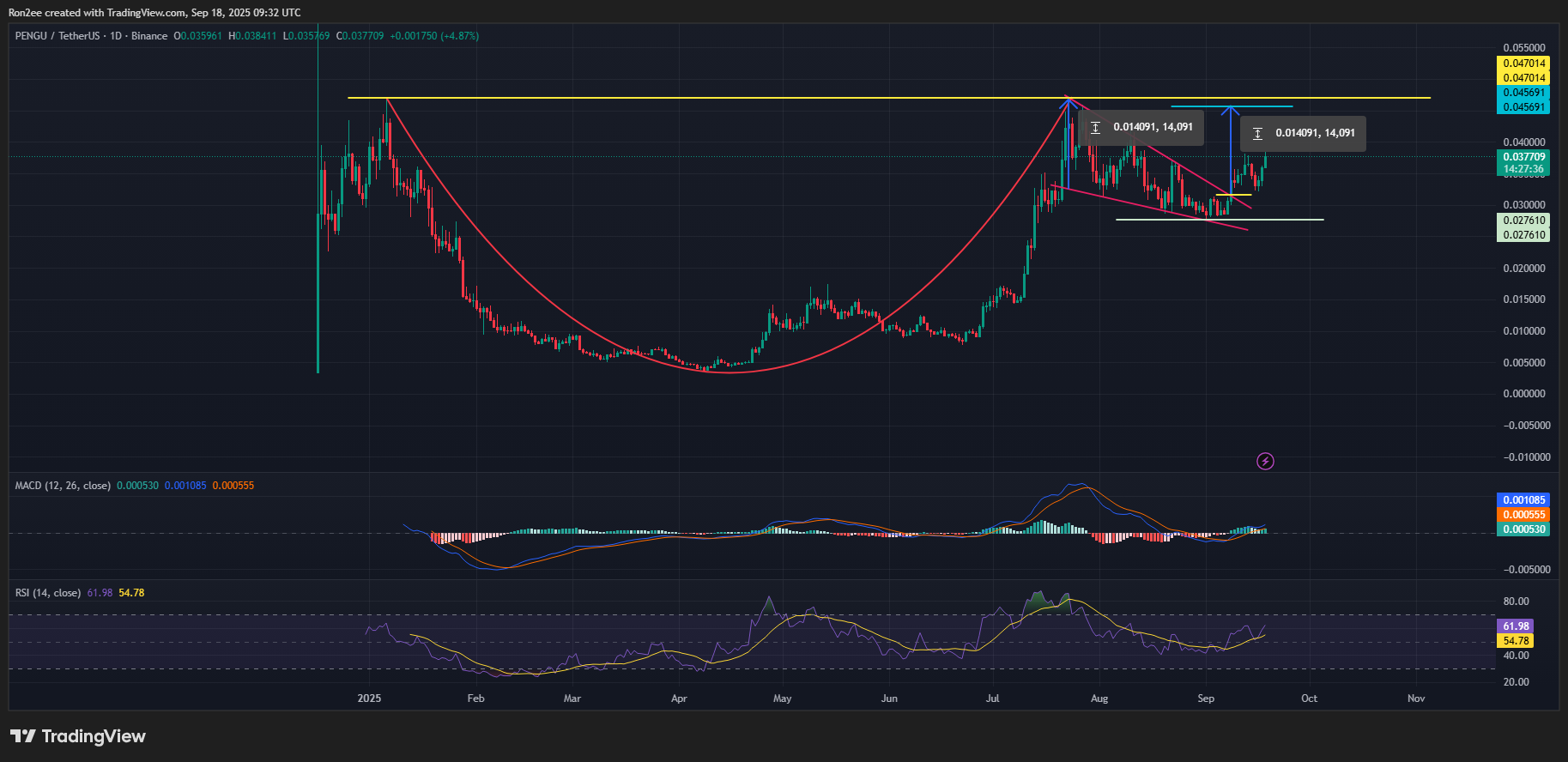Click the TradingView logo in the footer

pos(78,736)
